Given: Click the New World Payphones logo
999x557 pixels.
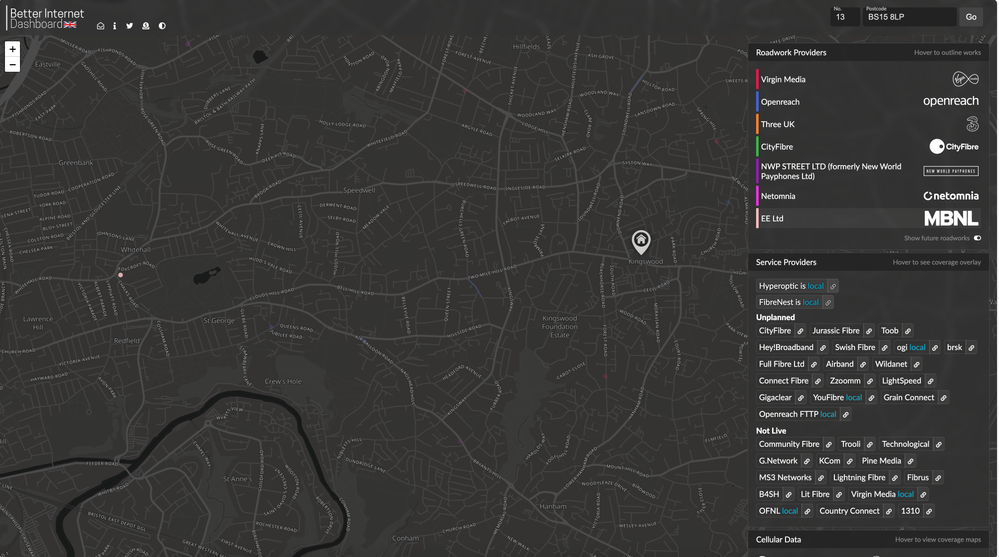Looking at the screenshot, I should click(x=951, y=171).
